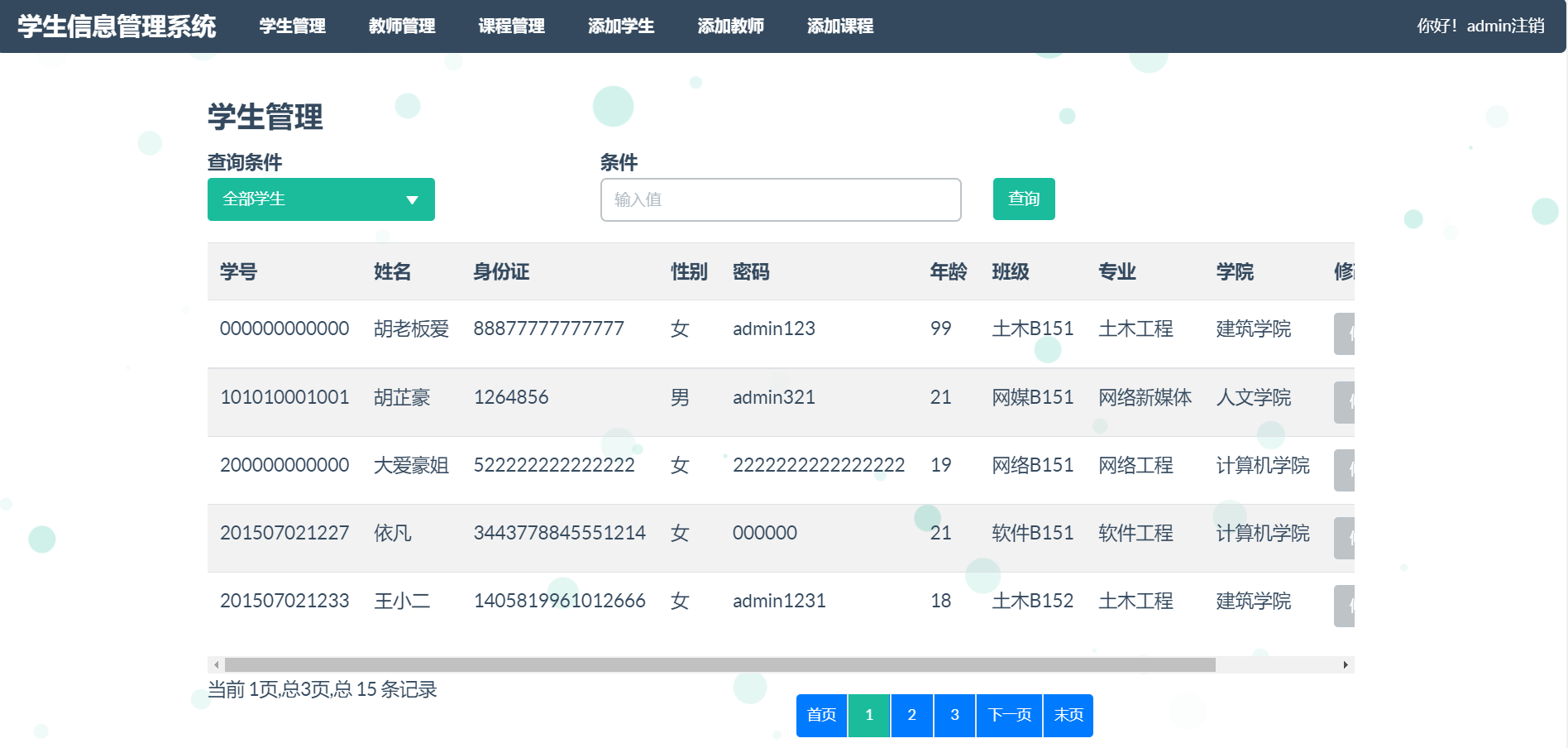
Task: Click the left arrow of horizontal scrollbar
Action: click(x=217, y=664)
